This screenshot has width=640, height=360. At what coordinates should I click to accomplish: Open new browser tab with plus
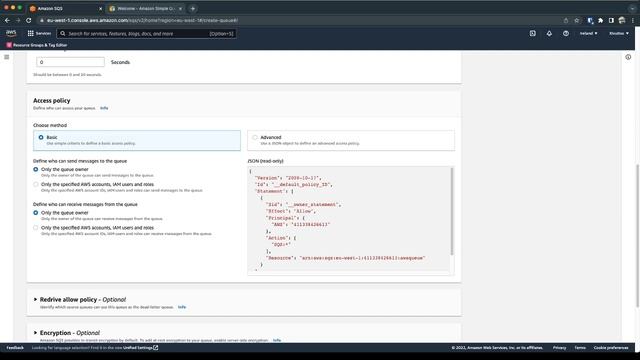point(193,9)
